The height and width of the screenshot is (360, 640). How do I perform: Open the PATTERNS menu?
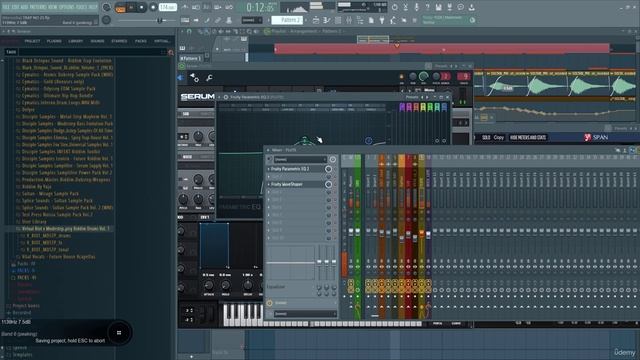(38, 7)
